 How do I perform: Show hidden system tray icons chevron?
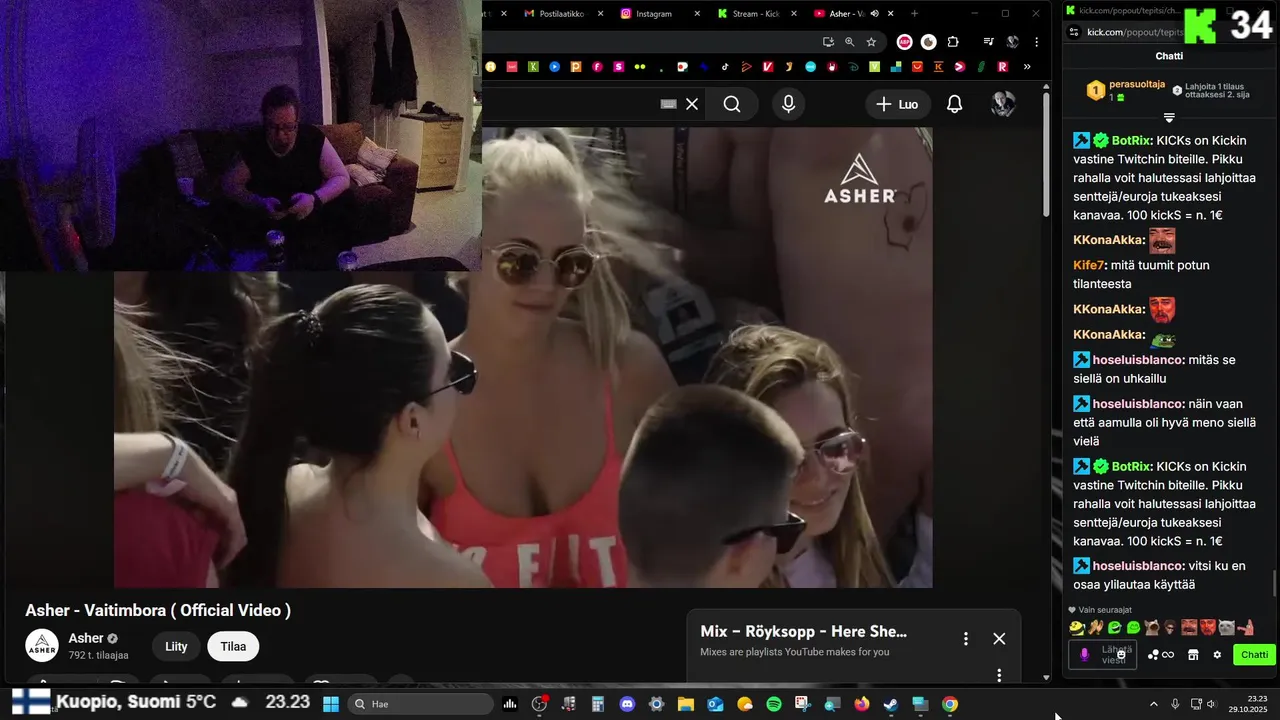(1153, 704)
